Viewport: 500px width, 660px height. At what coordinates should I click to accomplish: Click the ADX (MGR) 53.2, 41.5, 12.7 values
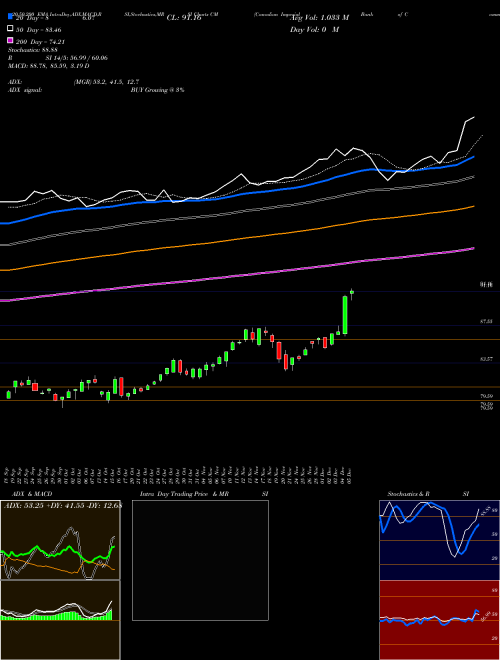(x=106, y=82)
